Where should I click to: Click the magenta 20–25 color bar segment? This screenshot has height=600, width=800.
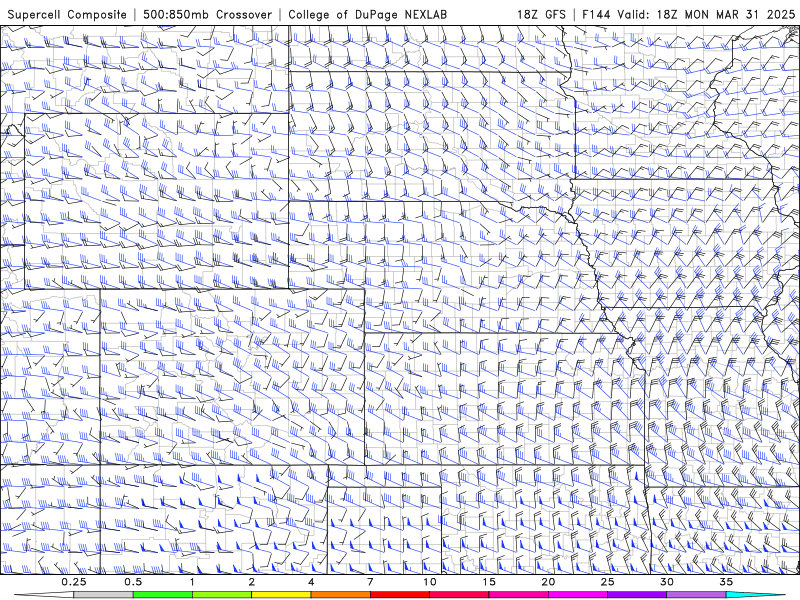pyautogui.click(x=578, y=595)
